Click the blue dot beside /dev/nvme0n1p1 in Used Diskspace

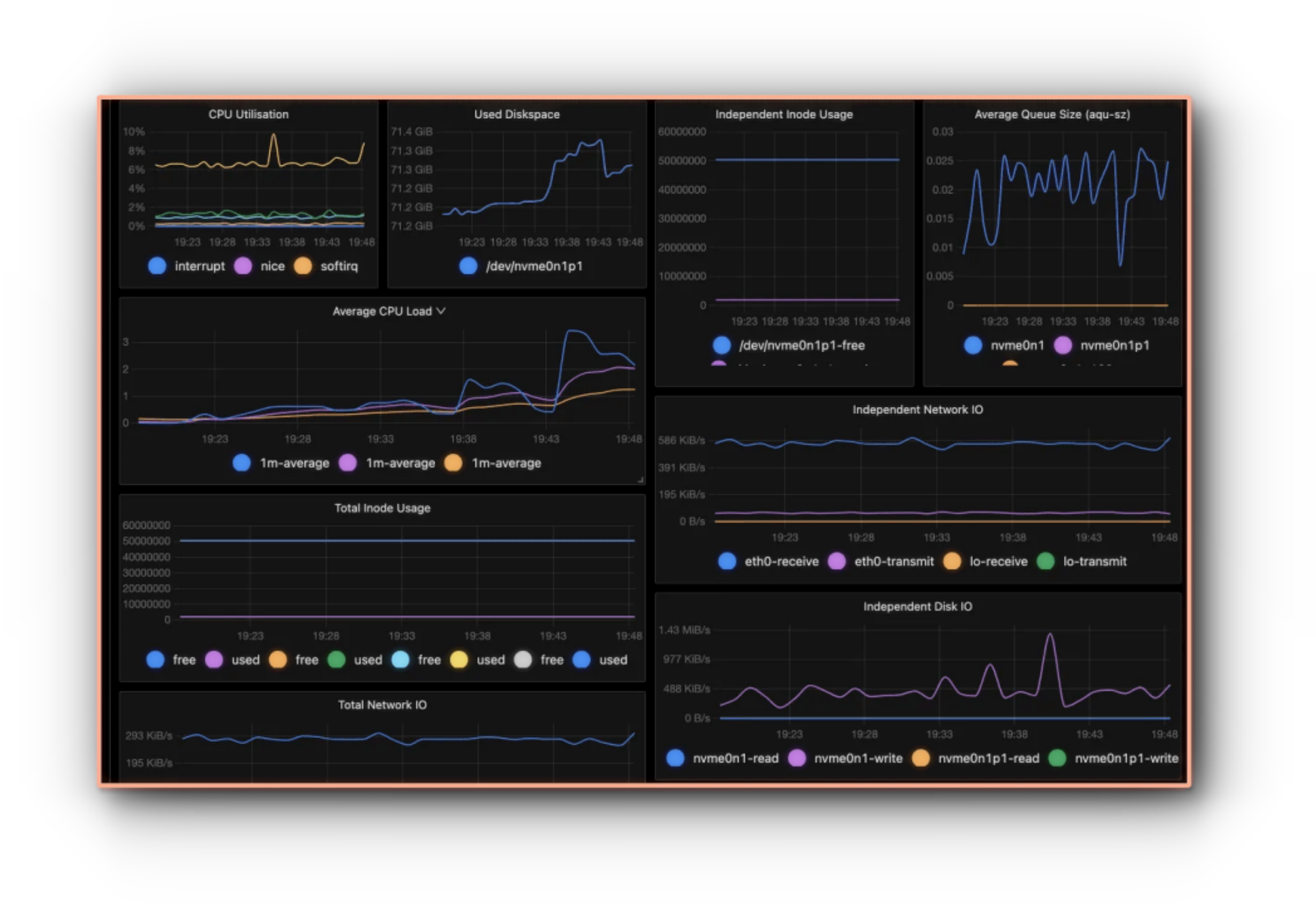(x=469, y=266)
